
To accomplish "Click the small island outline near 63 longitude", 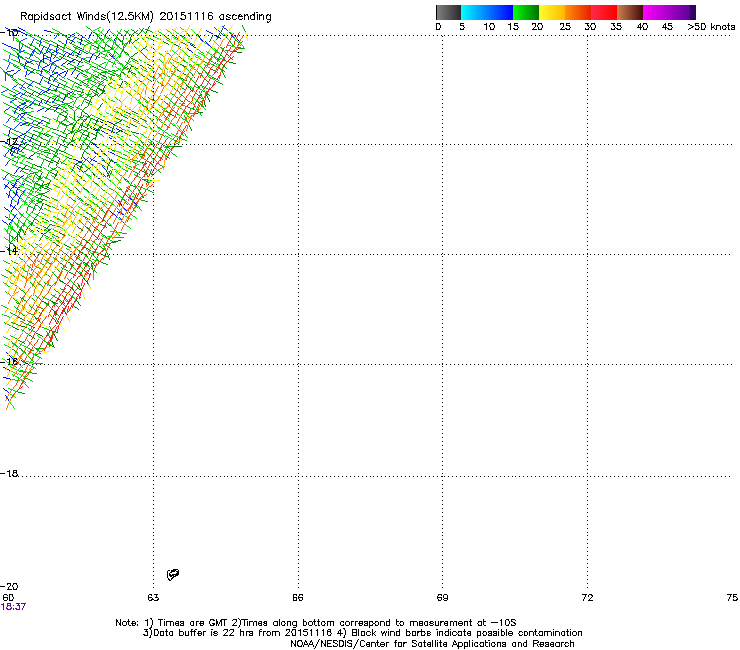I will pyautogui.click(x=173, y=574).
